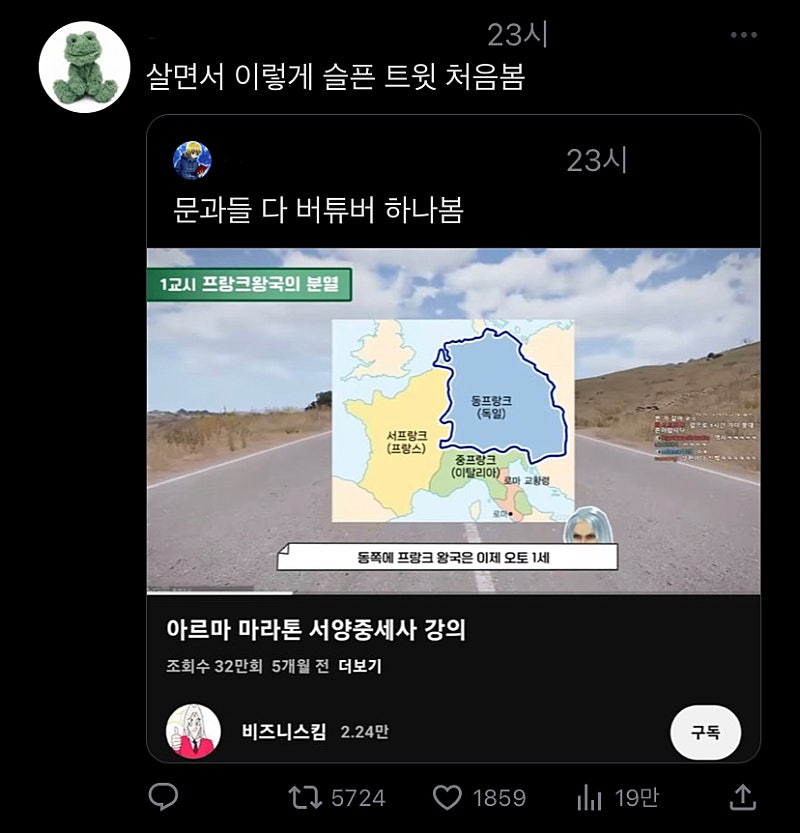Viewport: 800px width, 833px height.
Task: Open the Frankish kingdom map video thumbnail
Action: (453, 421)
